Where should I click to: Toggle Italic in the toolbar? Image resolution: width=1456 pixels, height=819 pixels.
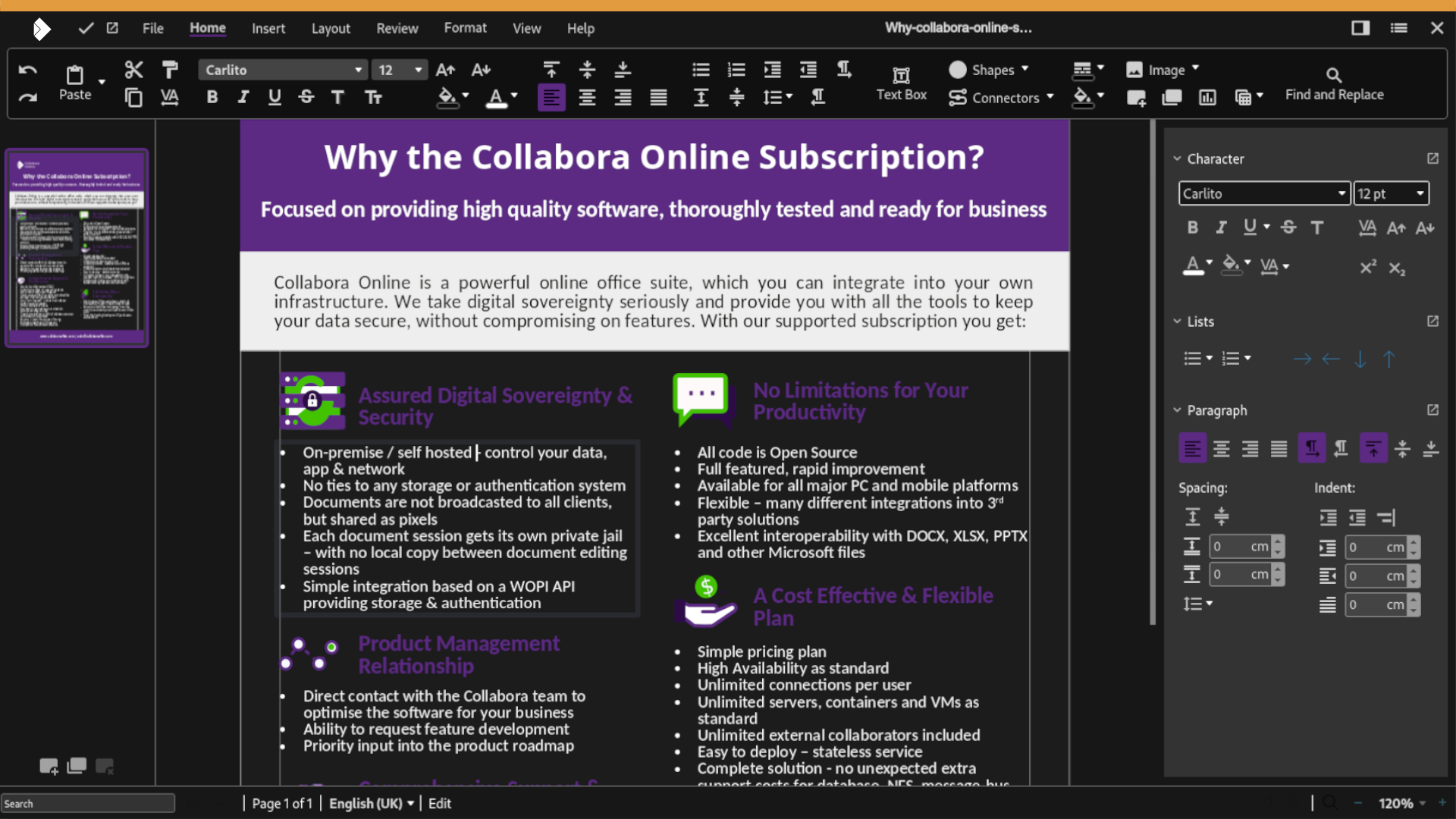pyautogui.click(x=243, y=97)
